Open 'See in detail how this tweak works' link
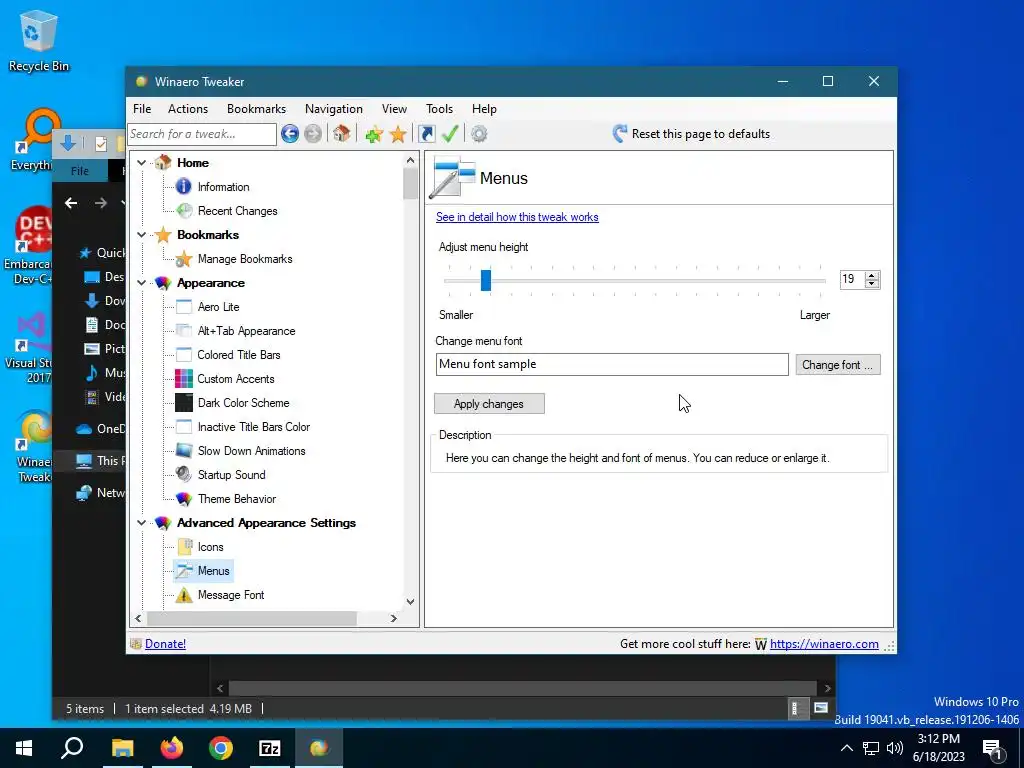The width and height of the screenshot is (1024, 768). 517,217
